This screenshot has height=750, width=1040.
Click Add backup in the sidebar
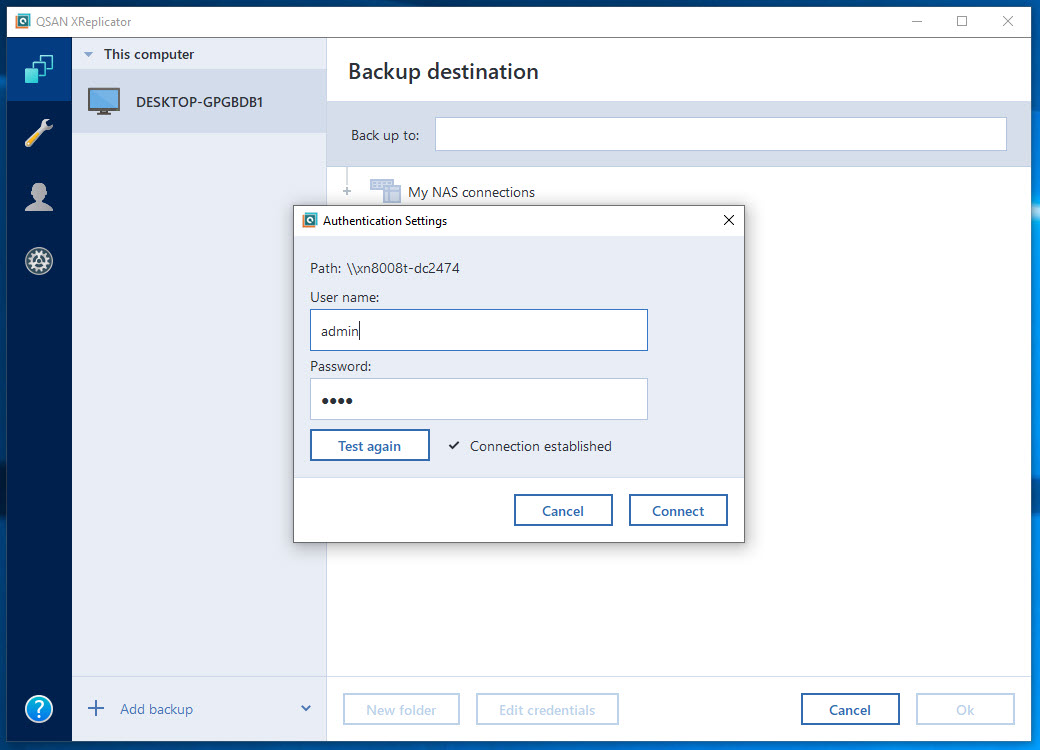pyautogui.click(x=157, y=709)
